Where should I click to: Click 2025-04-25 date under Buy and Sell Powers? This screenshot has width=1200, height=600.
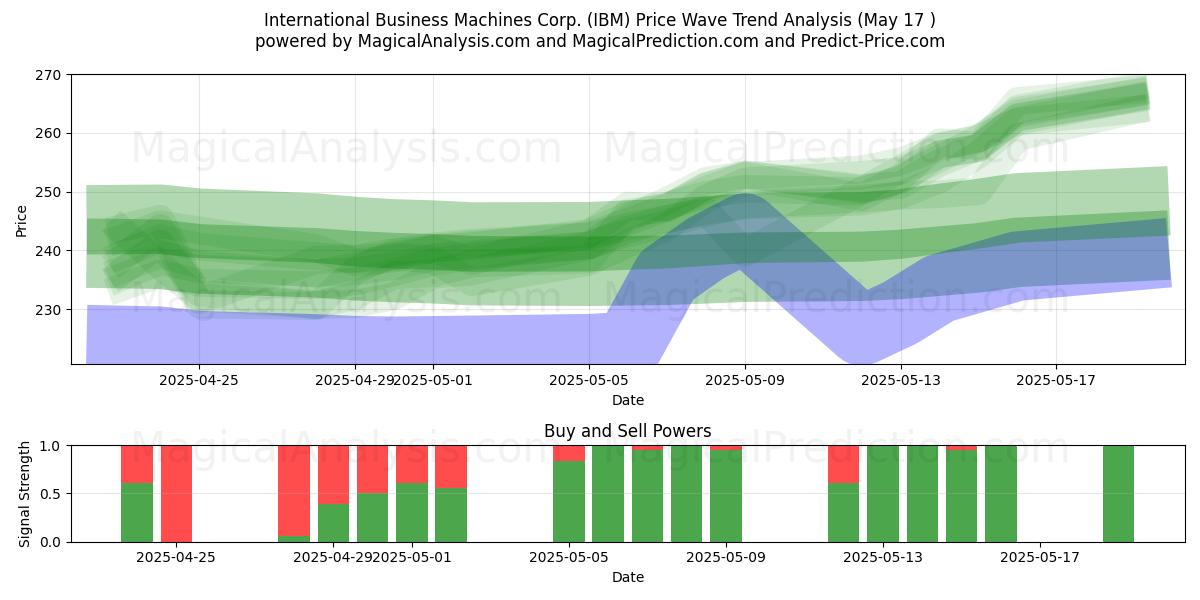tap(176, 557)
